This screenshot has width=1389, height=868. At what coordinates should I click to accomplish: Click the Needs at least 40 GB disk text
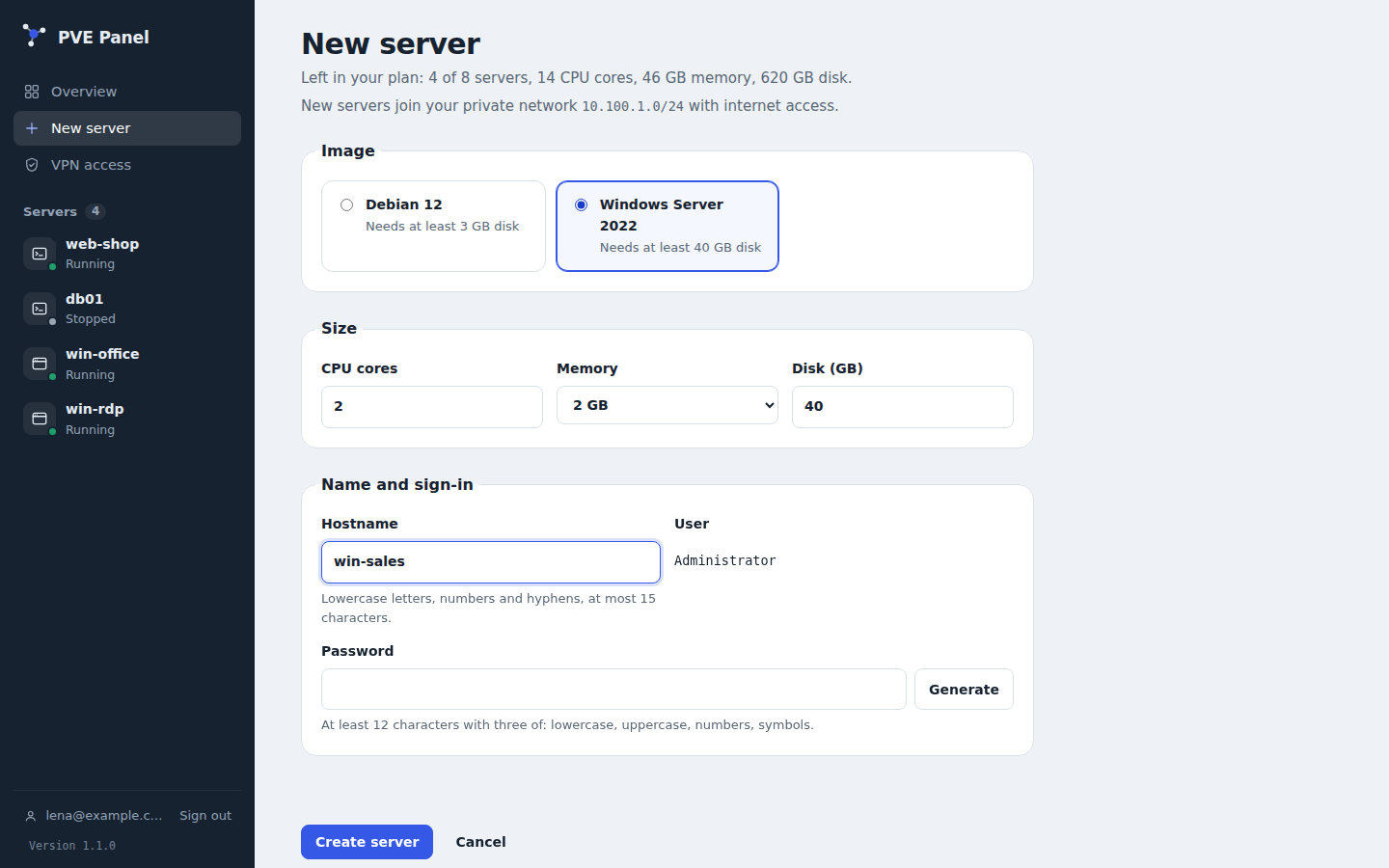click(680, 247)
